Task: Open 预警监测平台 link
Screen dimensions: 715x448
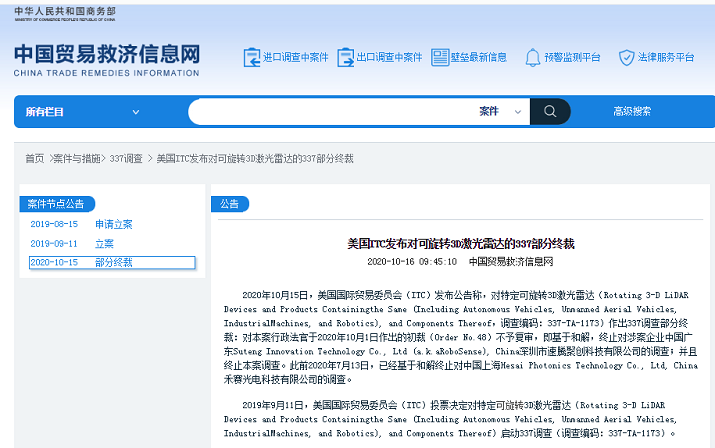Action: point(572,57)
